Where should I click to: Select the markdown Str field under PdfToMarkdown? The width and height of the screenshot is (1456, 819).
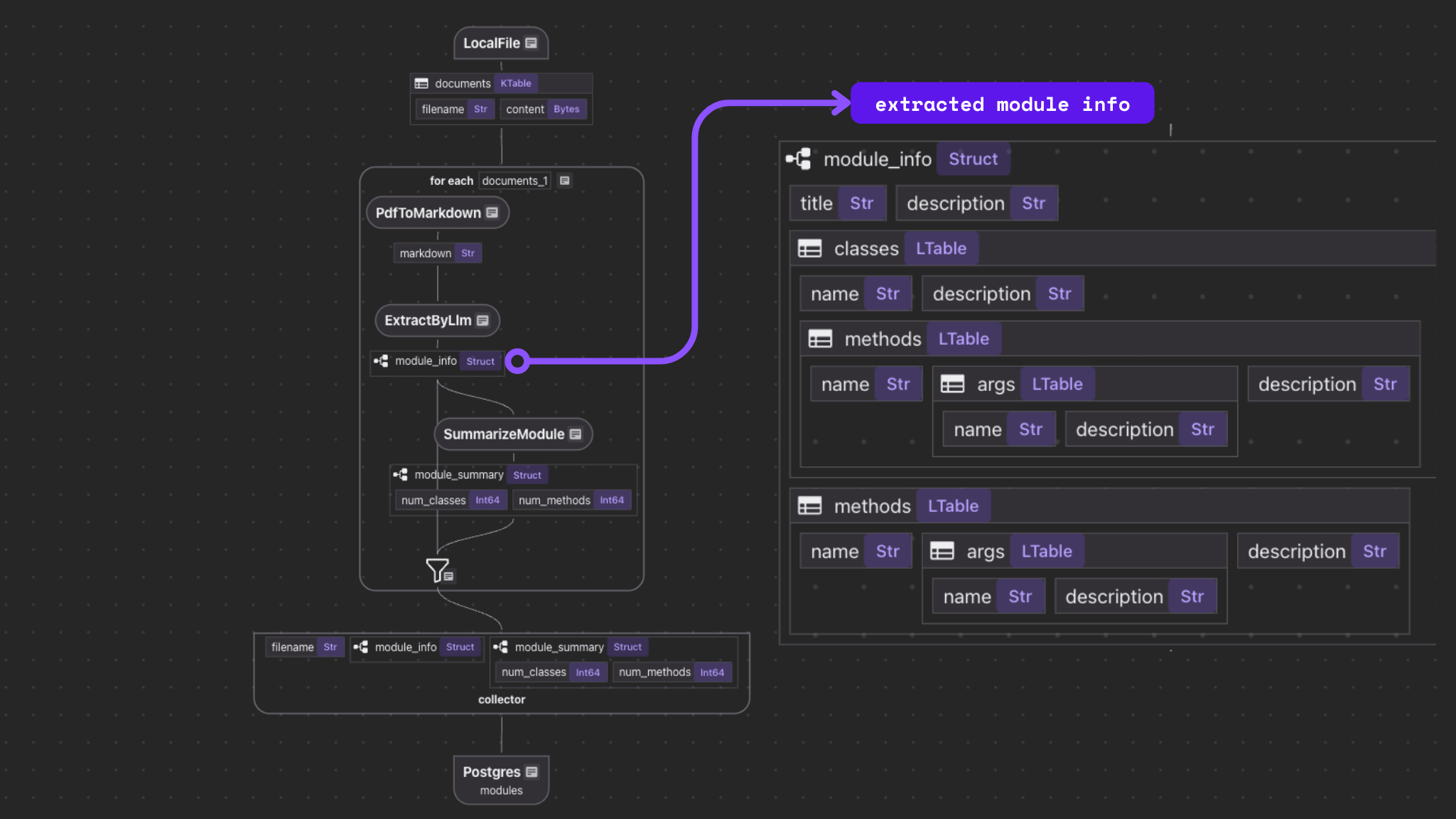(x=437, y=253)
